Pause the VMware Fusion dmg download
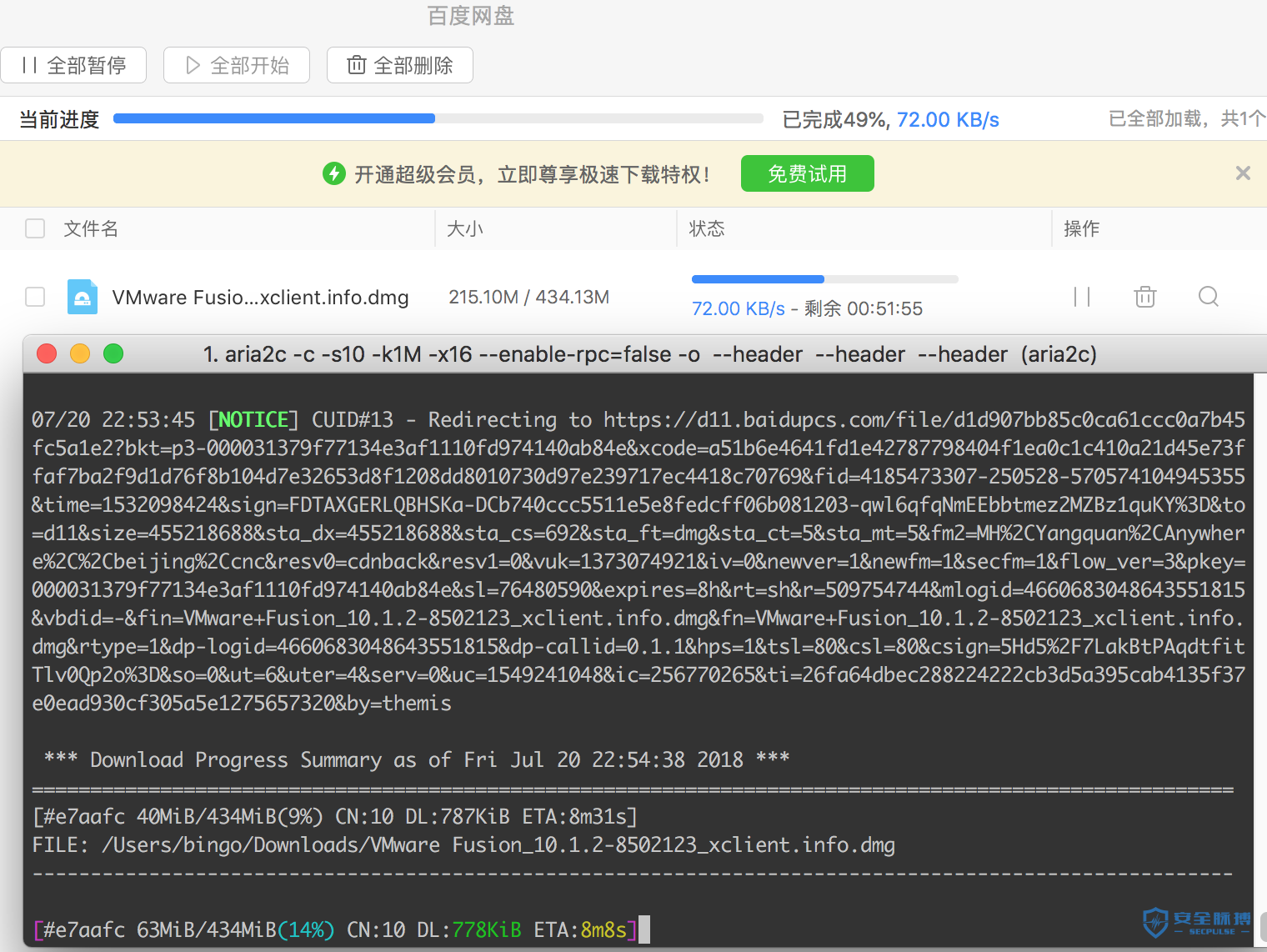Viewport: 1267px width, 952px height. (1082, 297)
